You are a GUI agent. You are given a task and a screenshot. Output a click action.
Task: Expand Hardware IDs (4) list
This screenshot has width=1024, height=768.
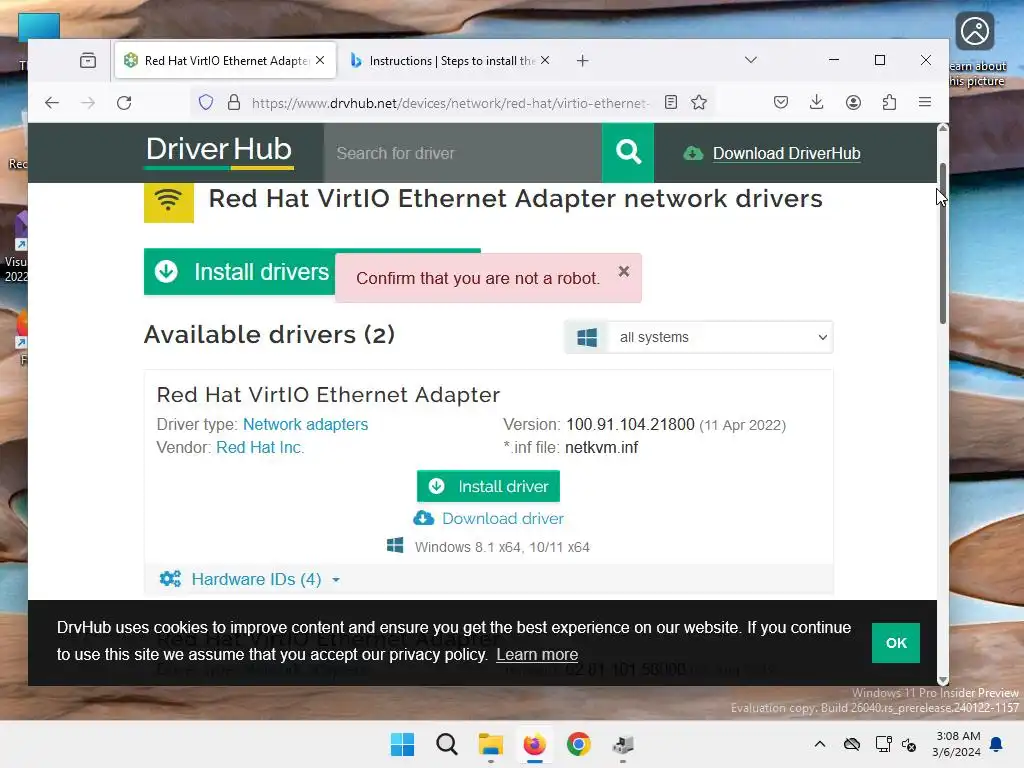[256, 579]
